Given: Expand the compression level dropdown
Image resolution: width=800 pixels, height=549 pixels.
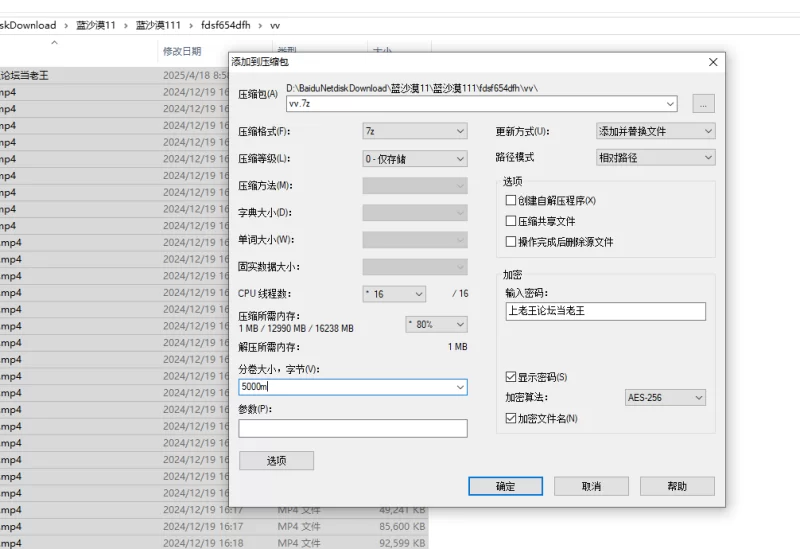Looking at the screenshot, I should tap(415, 158).
